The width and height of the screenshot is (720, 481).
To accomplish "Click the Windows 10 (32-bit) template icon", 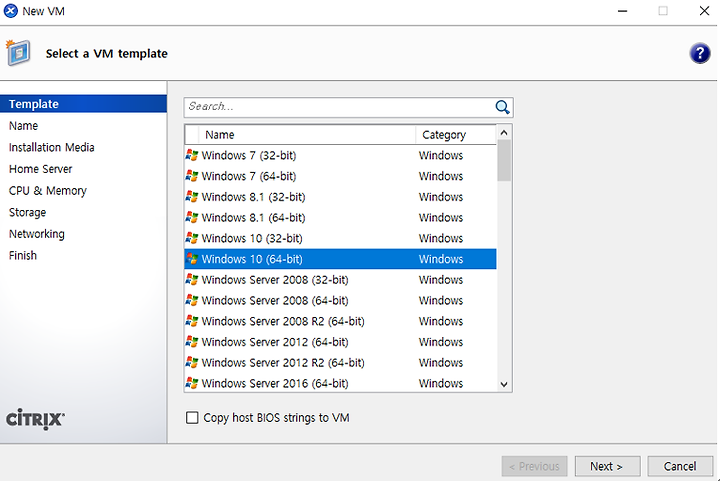I will (192, 238).
